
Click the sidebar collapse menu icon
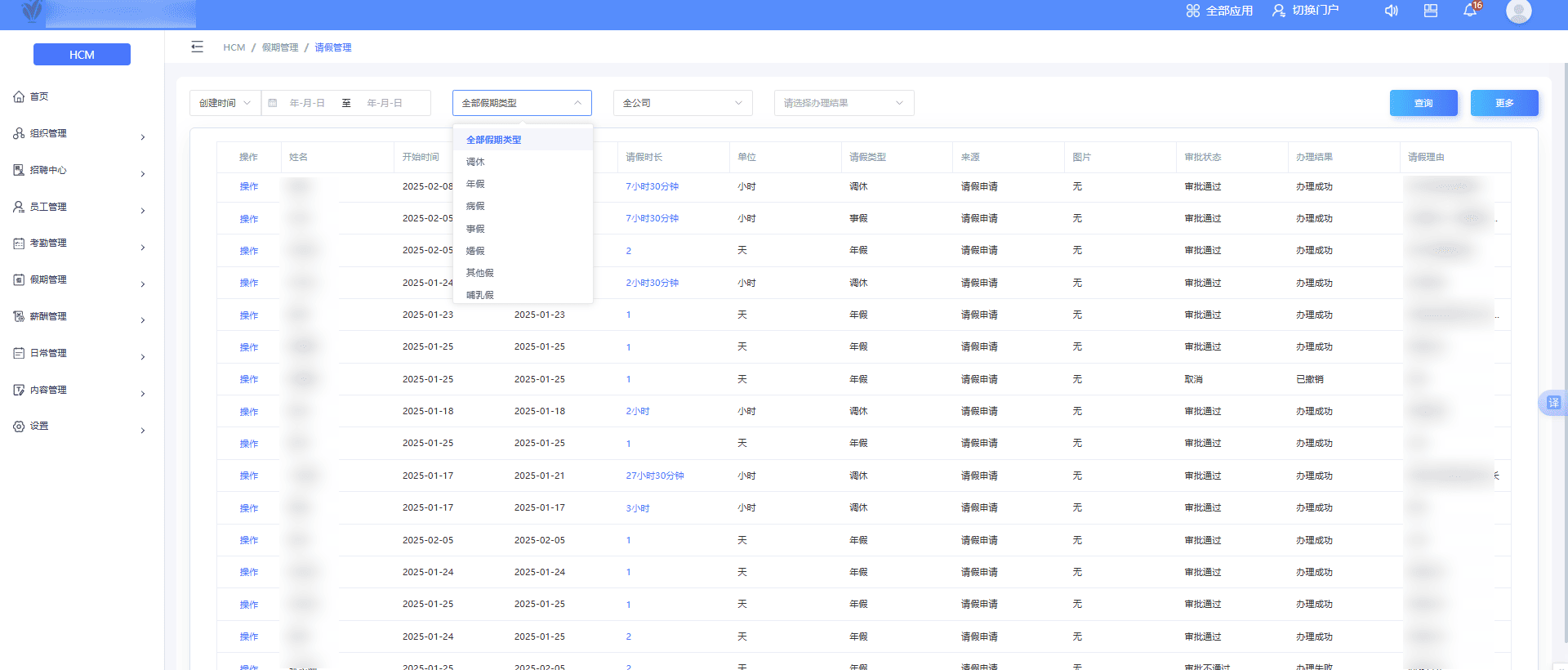197,47
